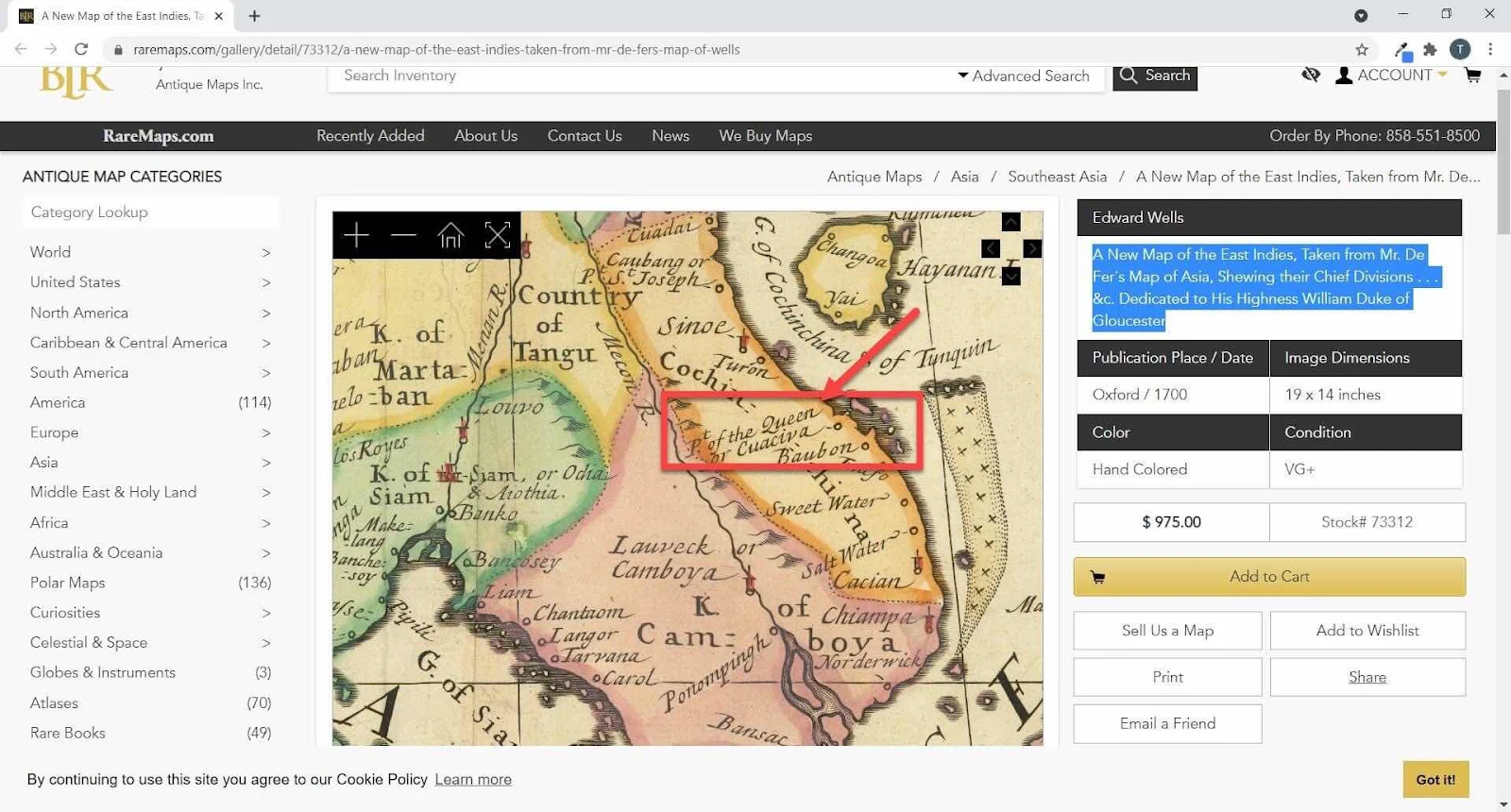Bookmark this page with star icon
Viewport: 1511px width, 812px height.
click(x=1362, y=49)
